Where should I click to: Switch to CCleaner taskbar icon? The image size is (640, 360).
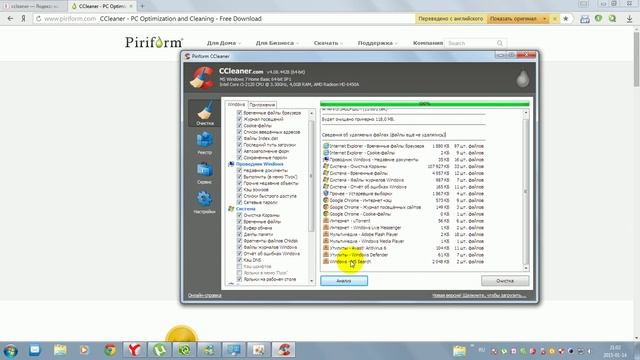pos(284,350)
